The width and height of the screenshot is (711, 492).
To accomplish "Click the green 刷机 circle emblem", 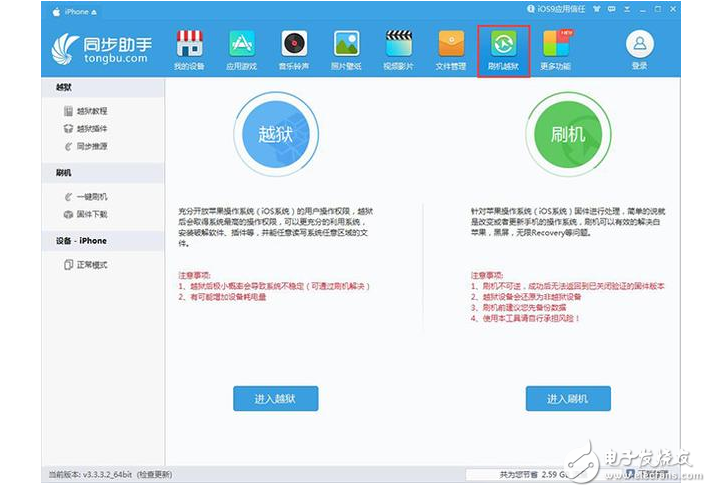I will [568, 135].
